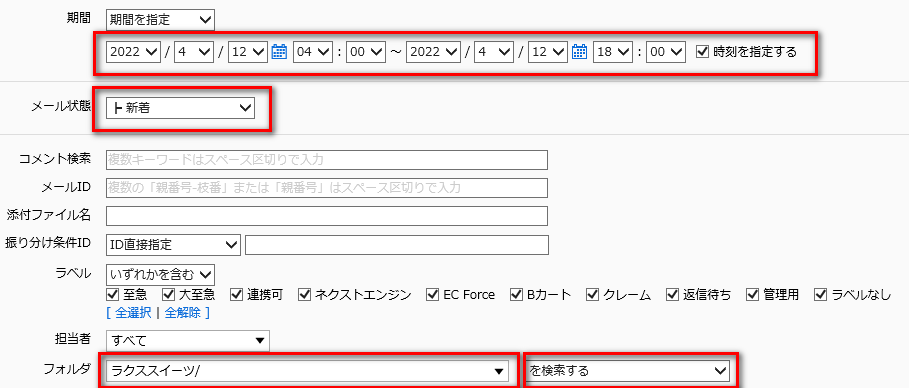This screenshot has height=388, width=909.
Task: Open the 期間を指定 period dropdown
Action: 160,20
